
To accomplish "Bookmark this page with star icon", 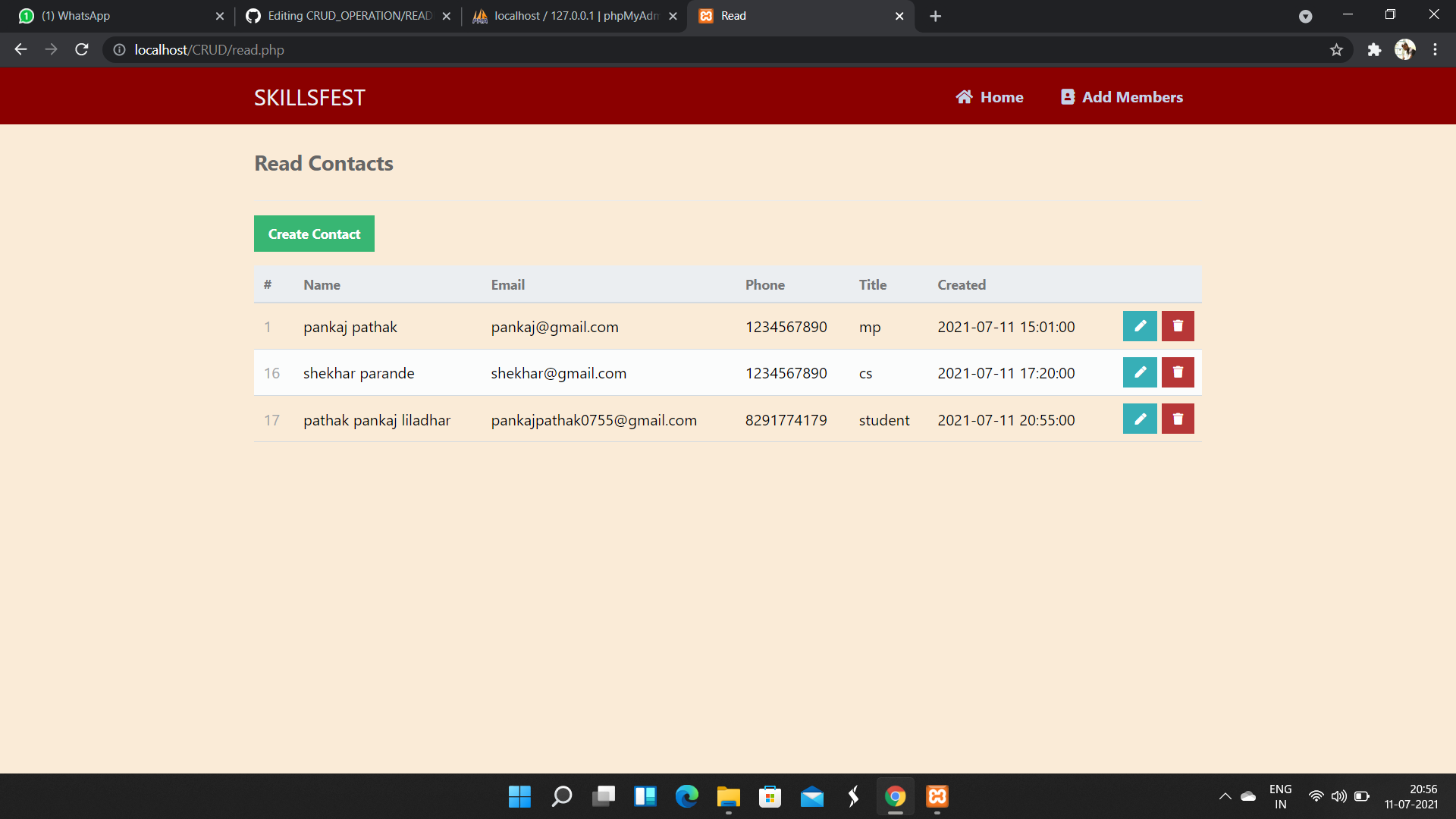I will pyautogui.click(x=1336, y=50).
